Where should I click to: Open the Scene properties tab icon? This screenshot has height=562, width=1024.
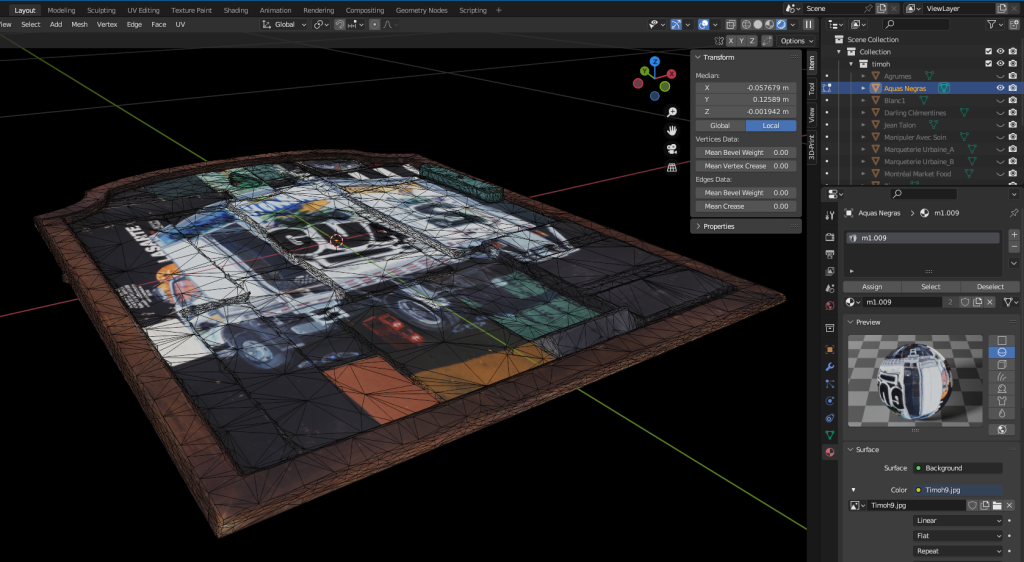[829, 288]
